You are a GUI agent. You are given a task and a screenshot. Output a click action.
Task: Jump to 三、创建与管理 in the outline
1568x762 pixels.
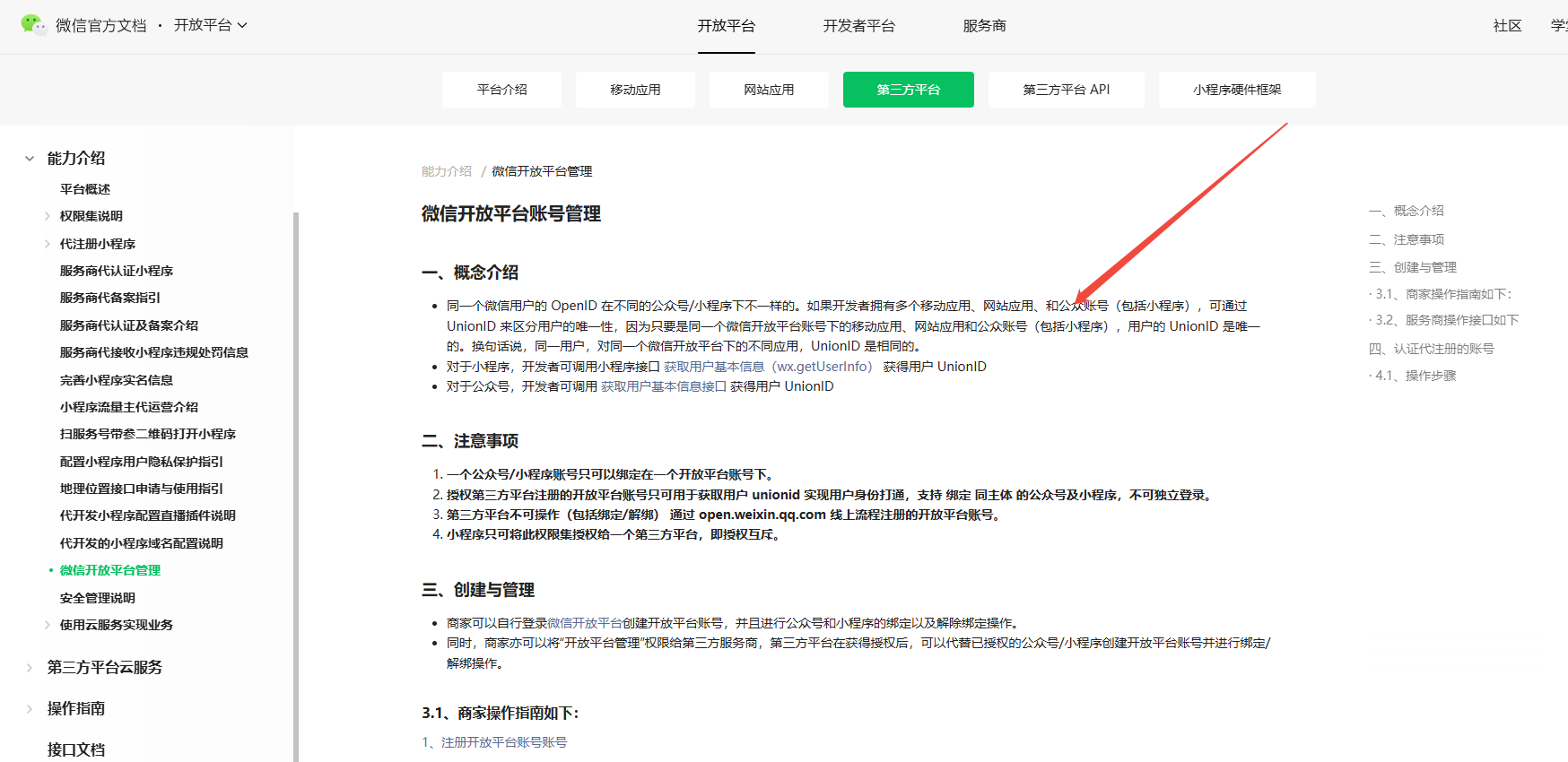pos(1413,267)
